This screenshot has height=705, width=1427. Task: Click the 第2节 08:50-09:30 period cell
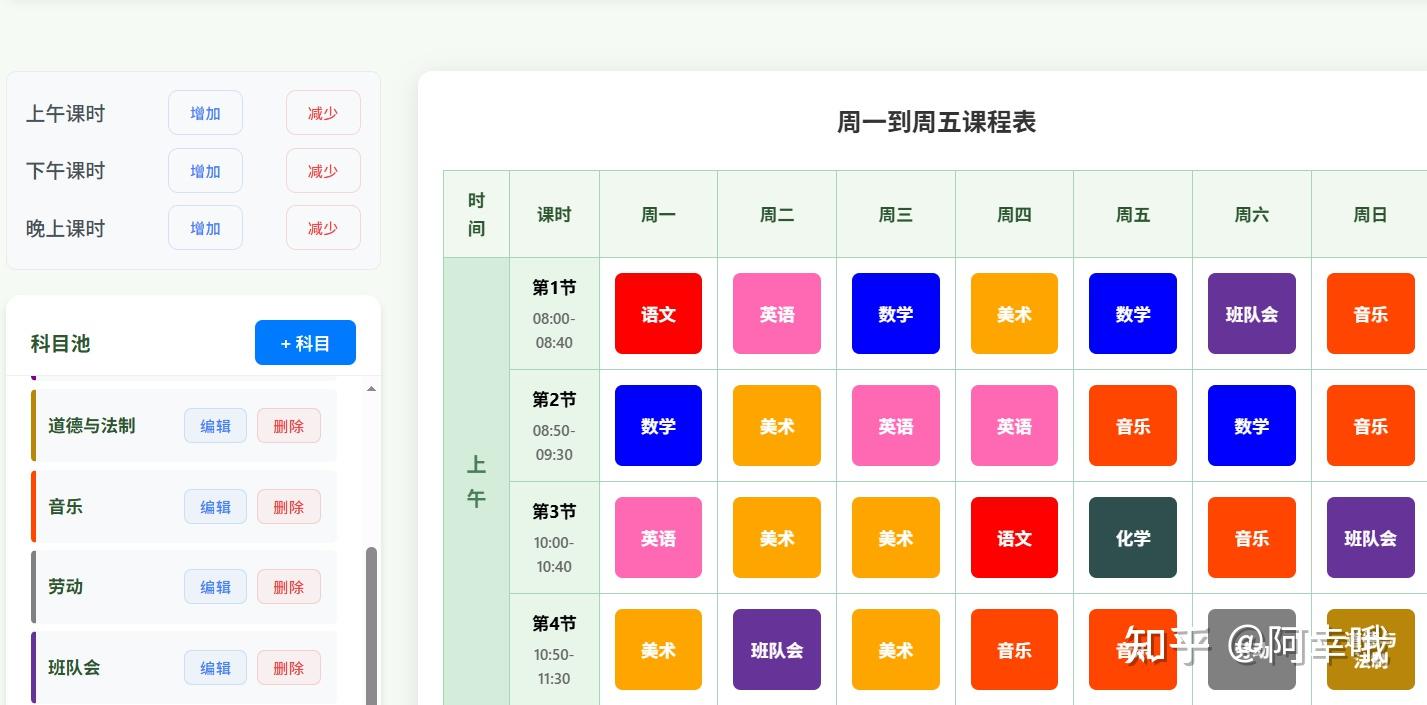[x=554, y=426]
